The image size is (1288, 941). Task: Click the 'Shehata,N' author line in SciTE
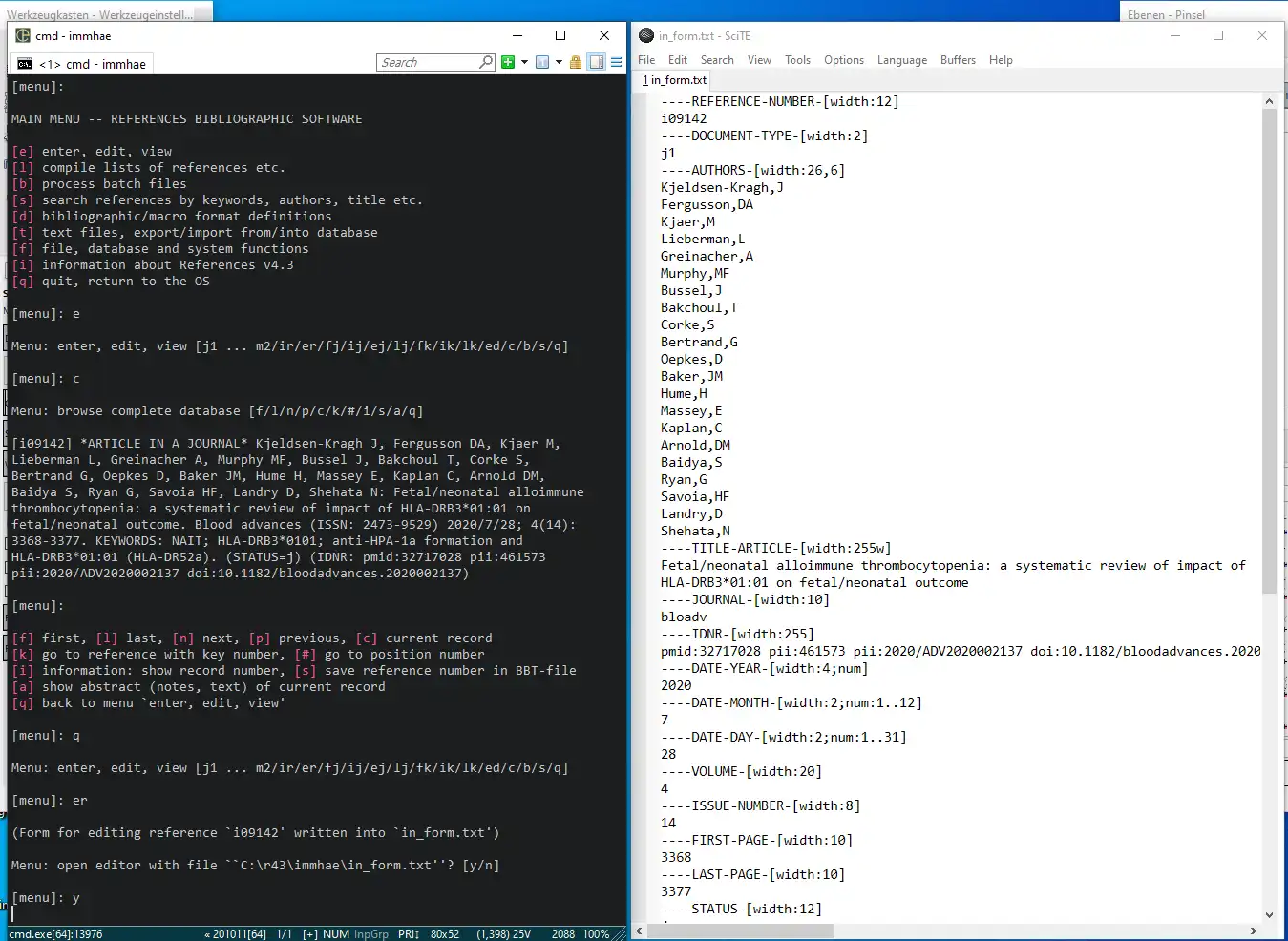tap(695, 531)
